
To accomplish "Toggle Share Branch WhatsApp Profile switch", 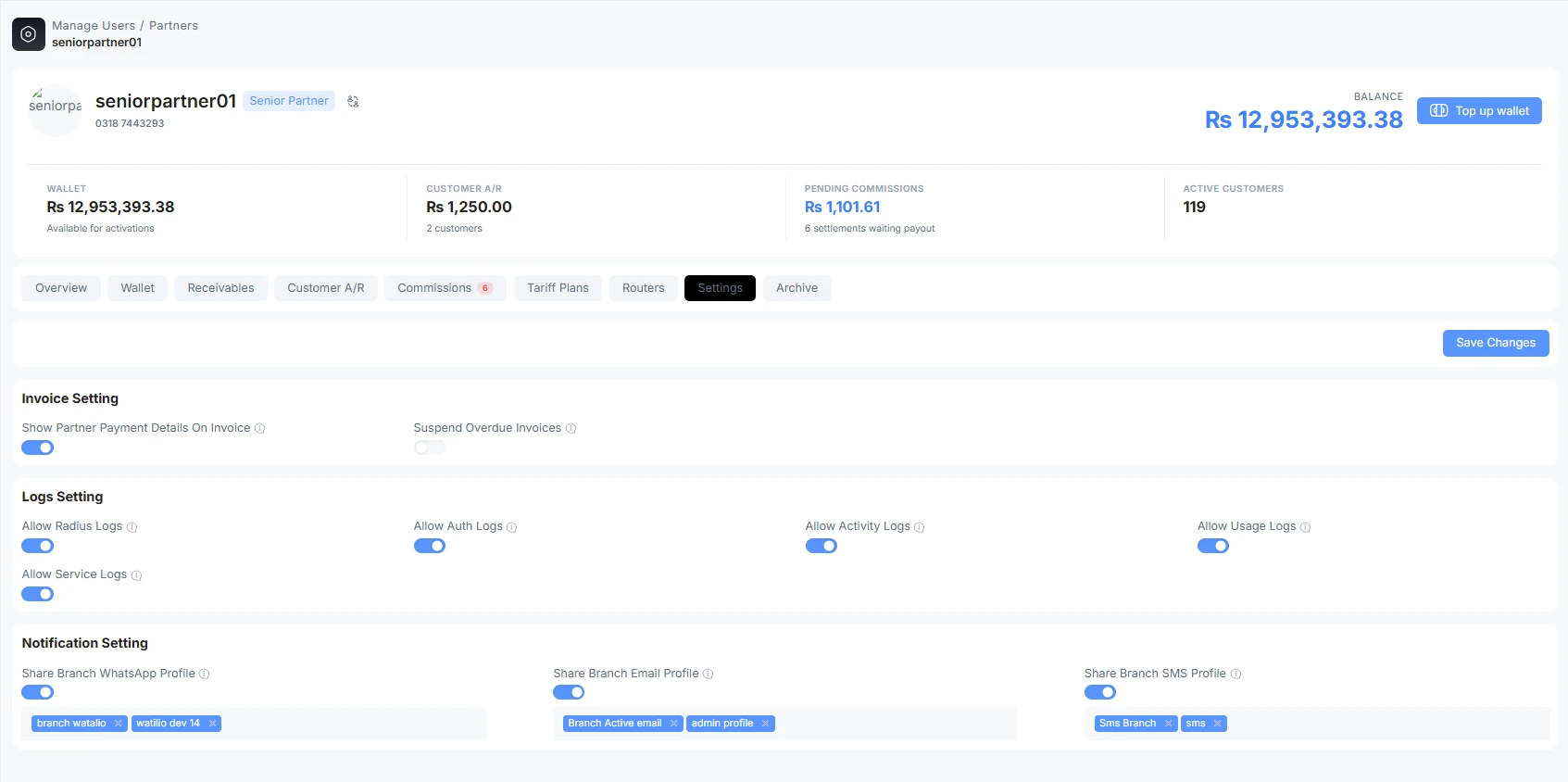I will (38, 692).
